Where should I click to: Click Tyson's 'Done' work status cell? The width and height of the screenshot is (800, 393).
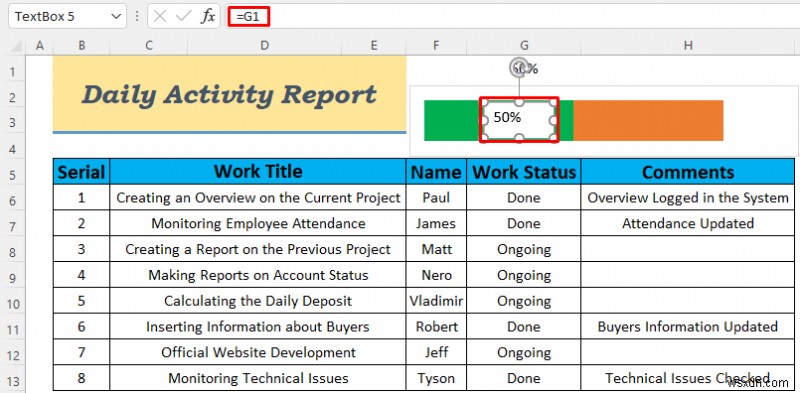(x=523, y=378)
